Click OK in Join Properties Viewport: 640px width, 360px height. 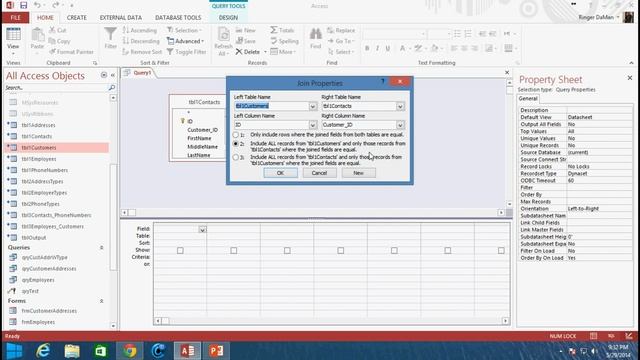coord(280,173)
